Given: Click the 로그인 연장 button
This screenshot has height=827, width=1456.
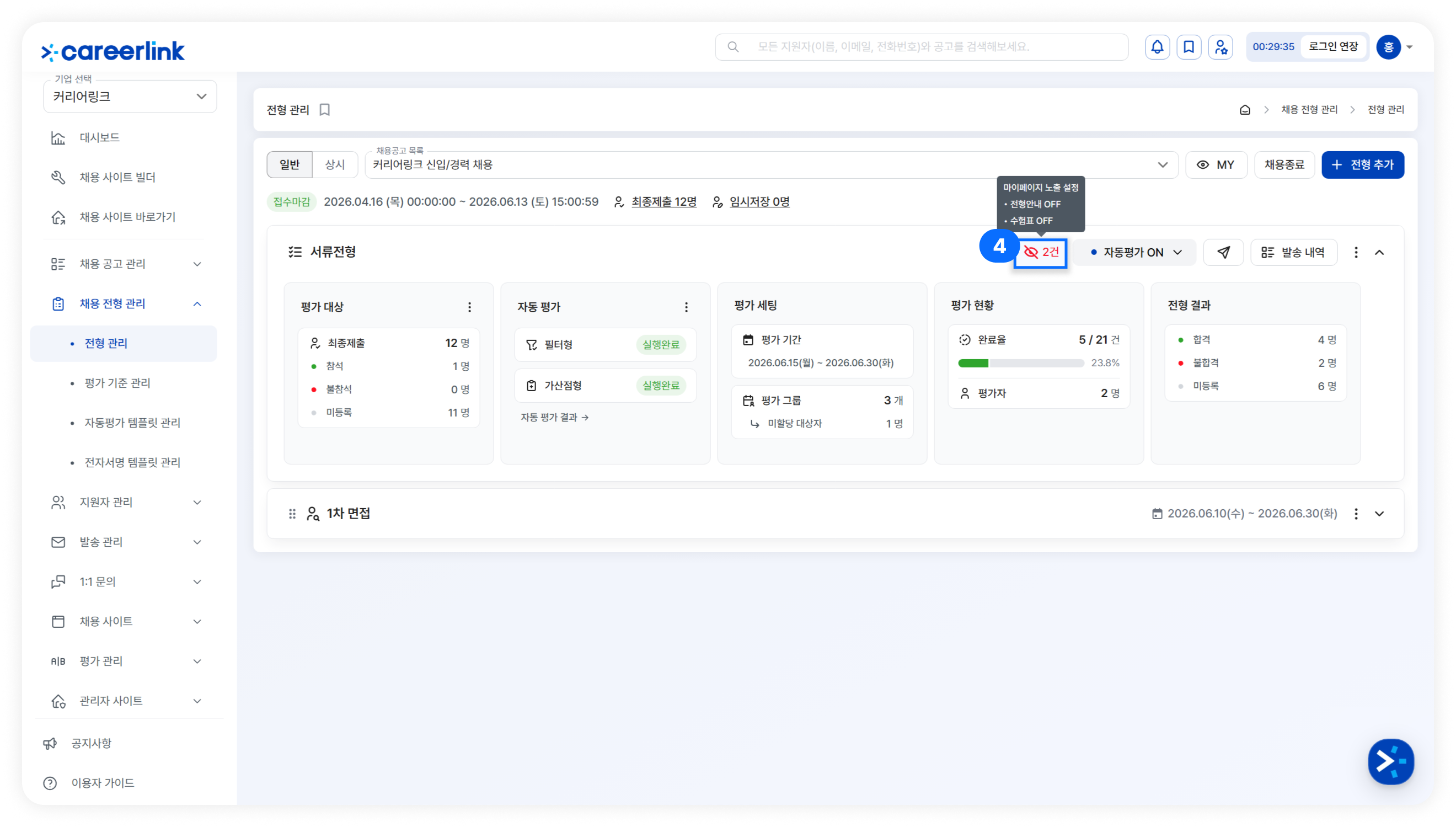Looking at the screenshot, I should click(1333, 46).
